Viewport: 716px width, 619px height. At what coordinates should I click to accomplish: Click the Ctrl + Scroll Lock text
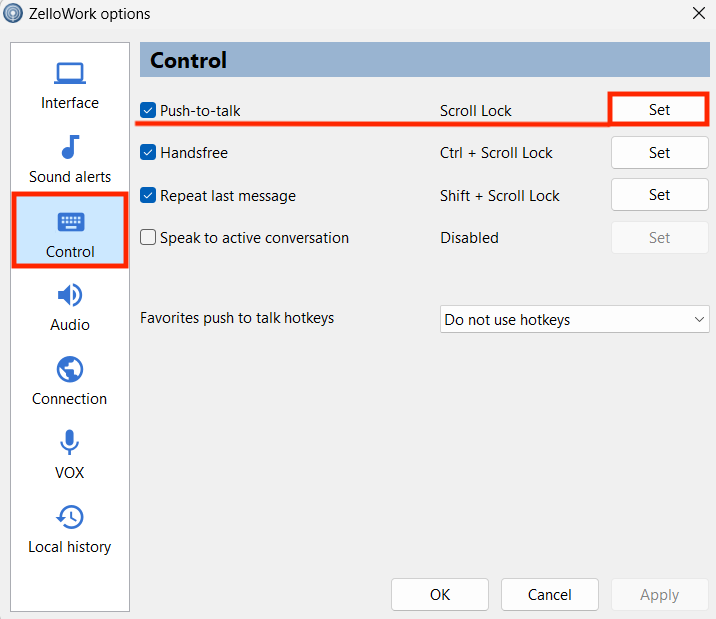point(496,153)
